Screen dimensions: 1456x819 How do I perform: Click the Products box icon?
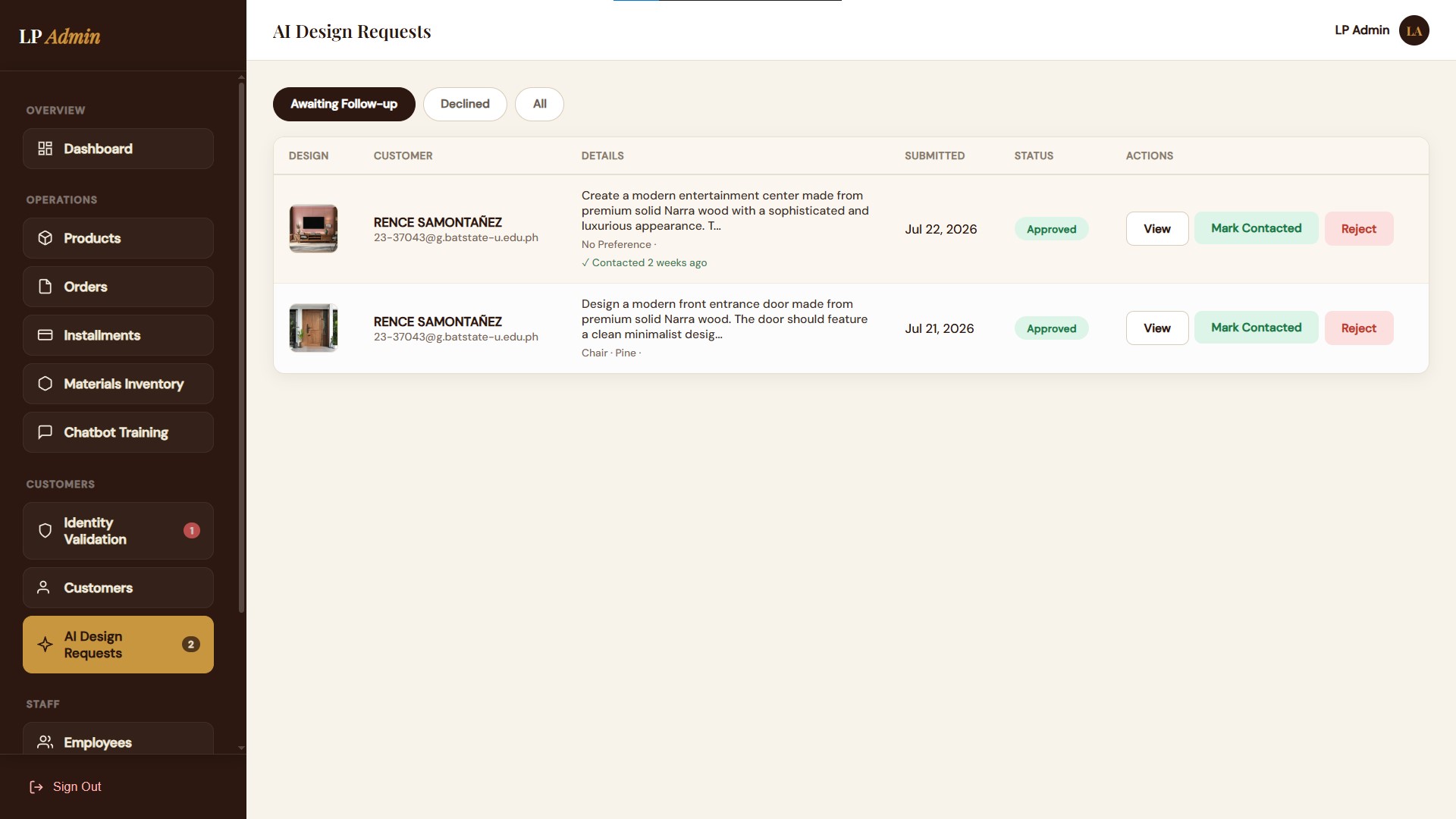pos(45,238)
